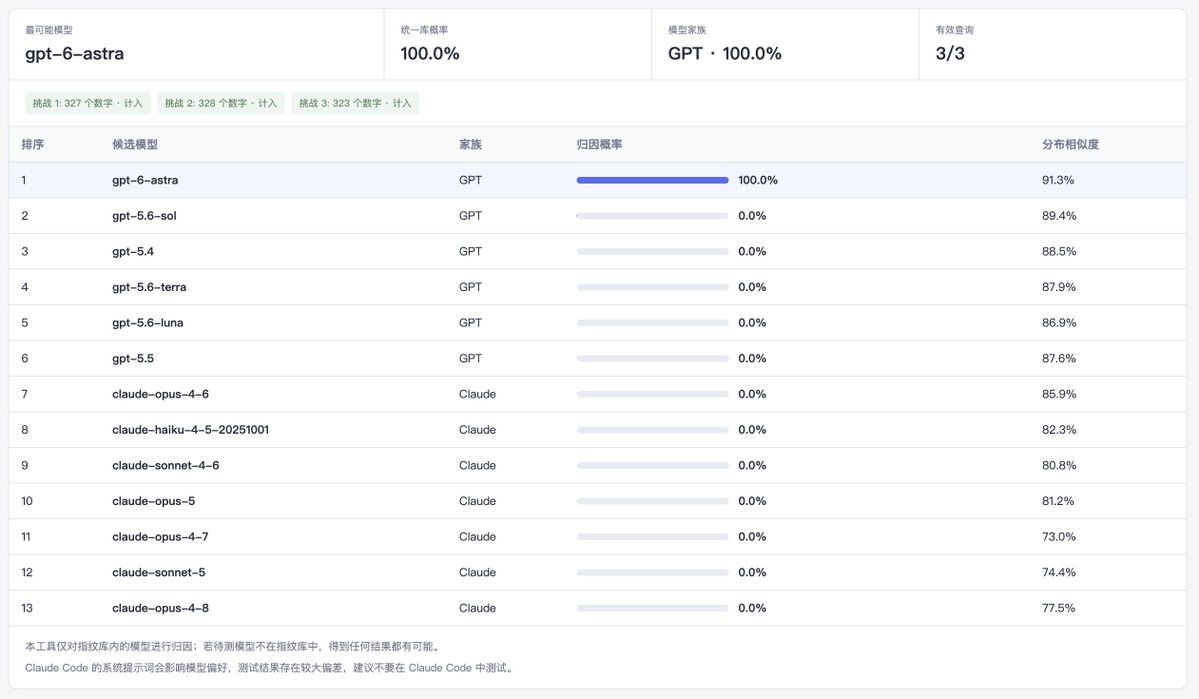Click the 86.9% similarity value

pos(1059,323)
